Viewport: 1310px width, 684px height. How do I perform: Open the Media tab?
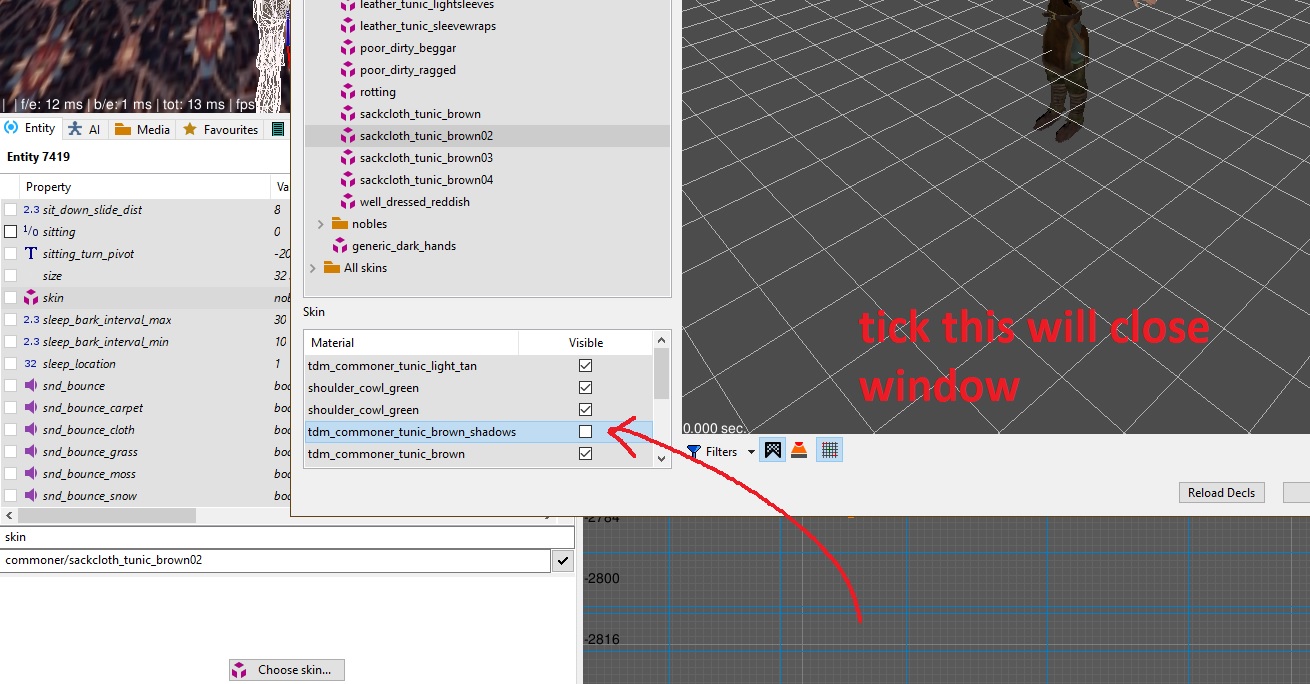pyautogui.click(x=142, y=129)
